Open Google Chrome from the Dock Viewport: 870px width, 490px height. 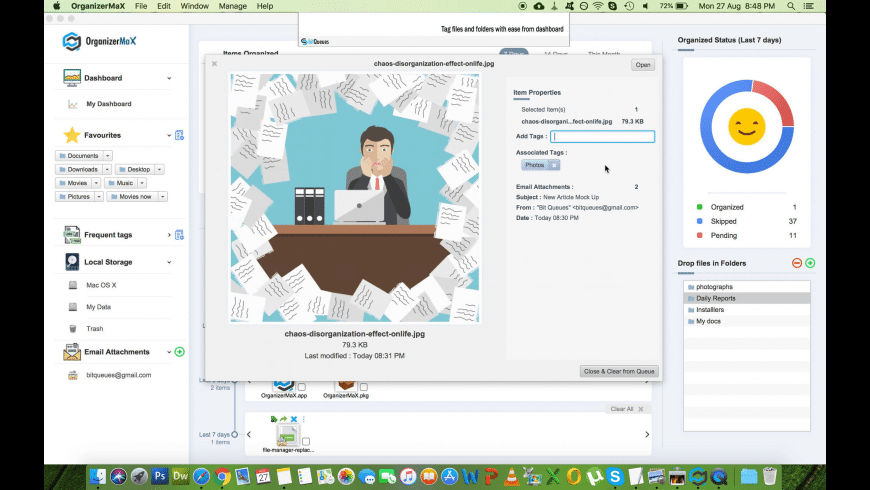tap(222, 476)
